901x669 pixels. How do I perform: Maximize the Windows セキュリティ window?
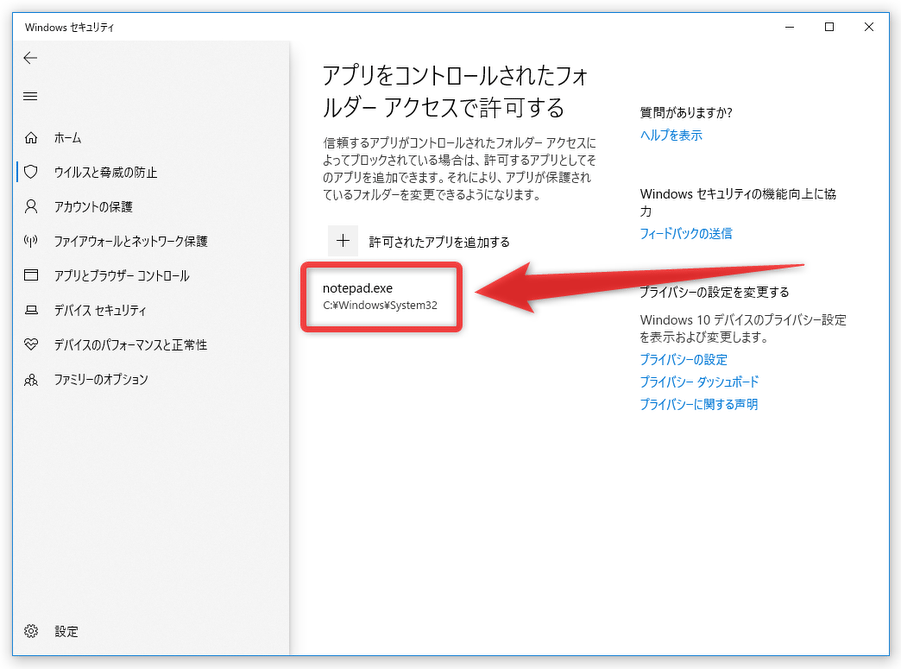coord(829,27)
